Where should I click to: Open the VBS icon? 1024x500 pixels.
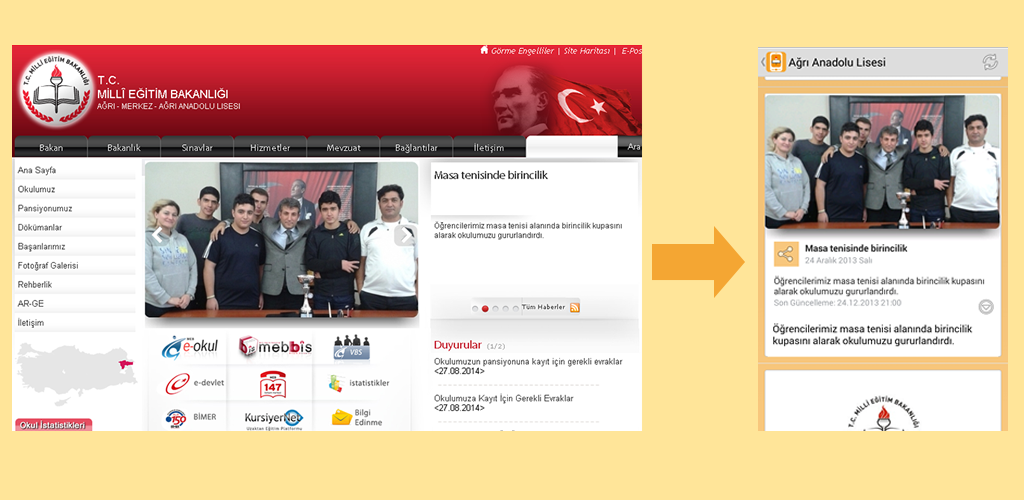click(x=351, y=349)
